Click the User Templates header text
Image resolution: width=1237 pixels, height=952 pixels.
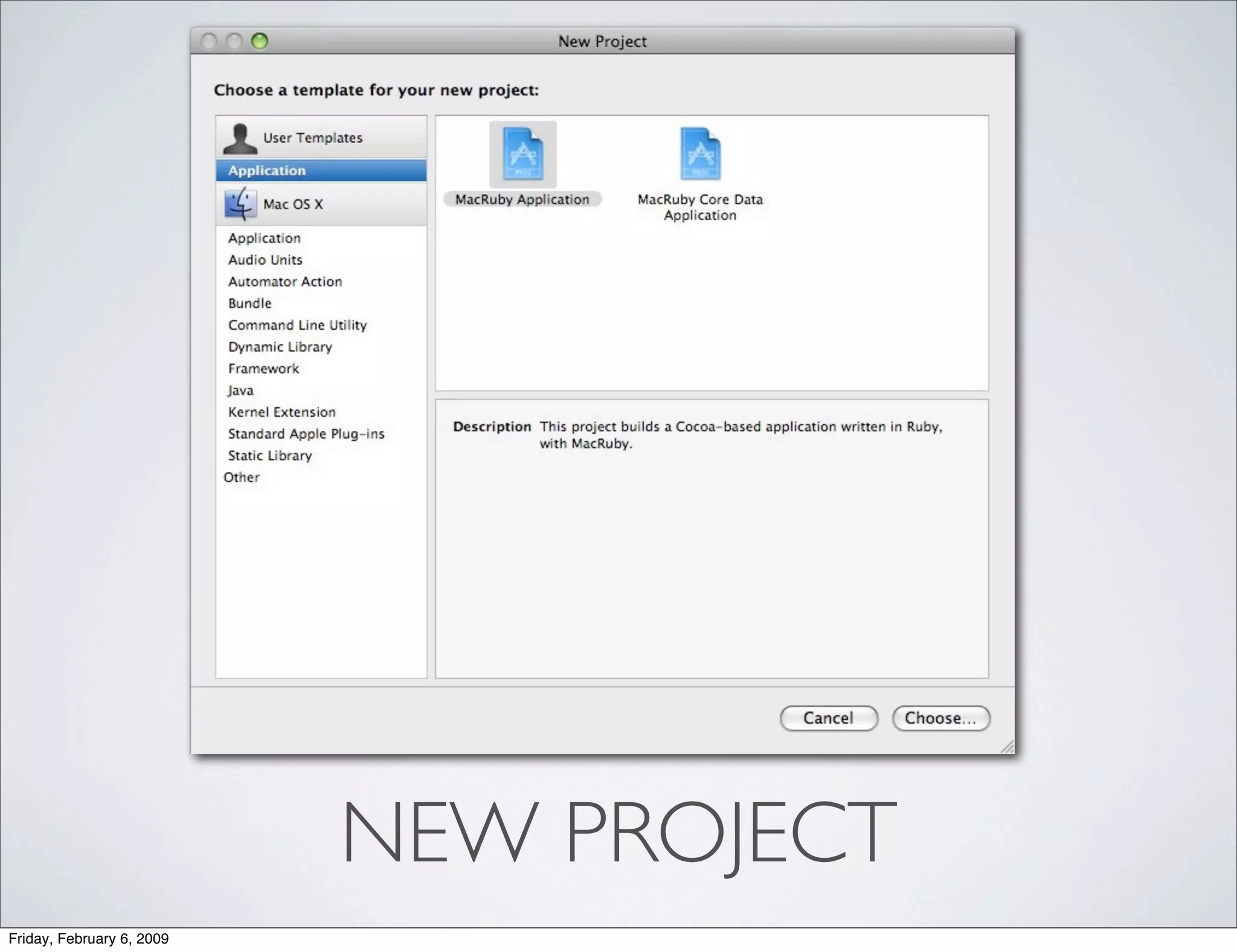tap(313, 138)
